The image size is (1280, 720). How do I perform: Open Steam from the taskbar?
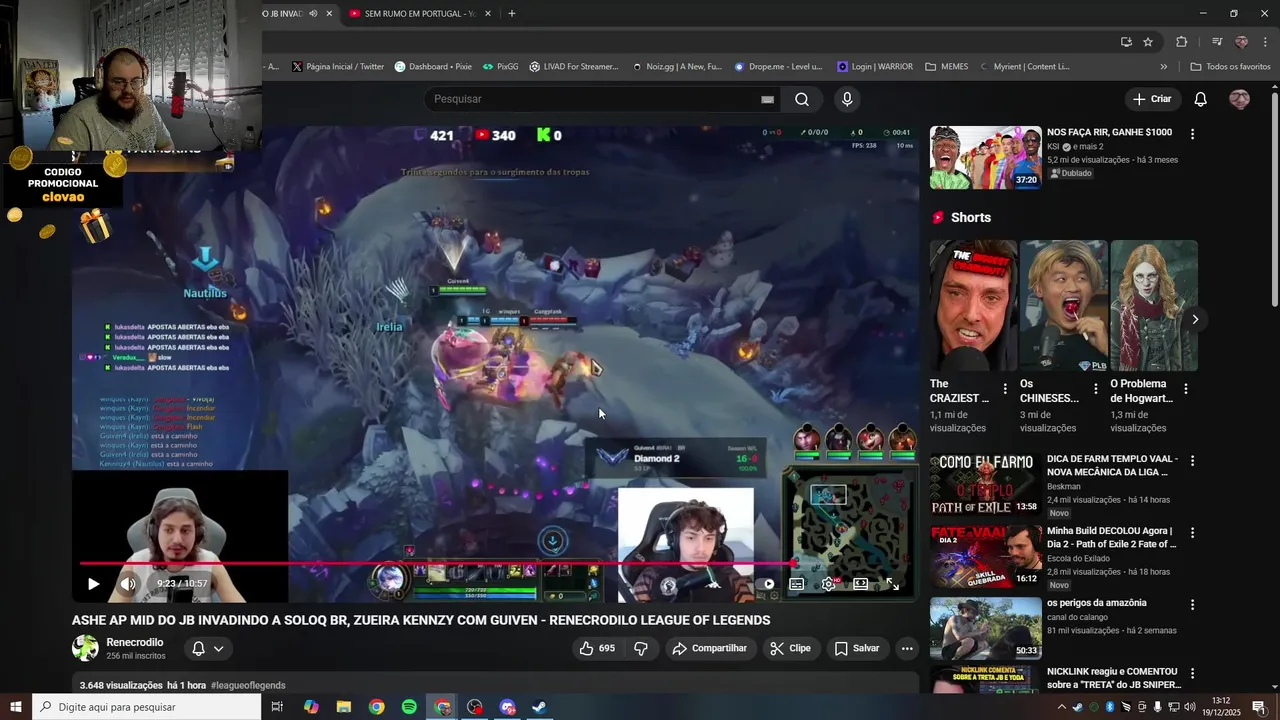pyautogui.click(x=538, y=707)
